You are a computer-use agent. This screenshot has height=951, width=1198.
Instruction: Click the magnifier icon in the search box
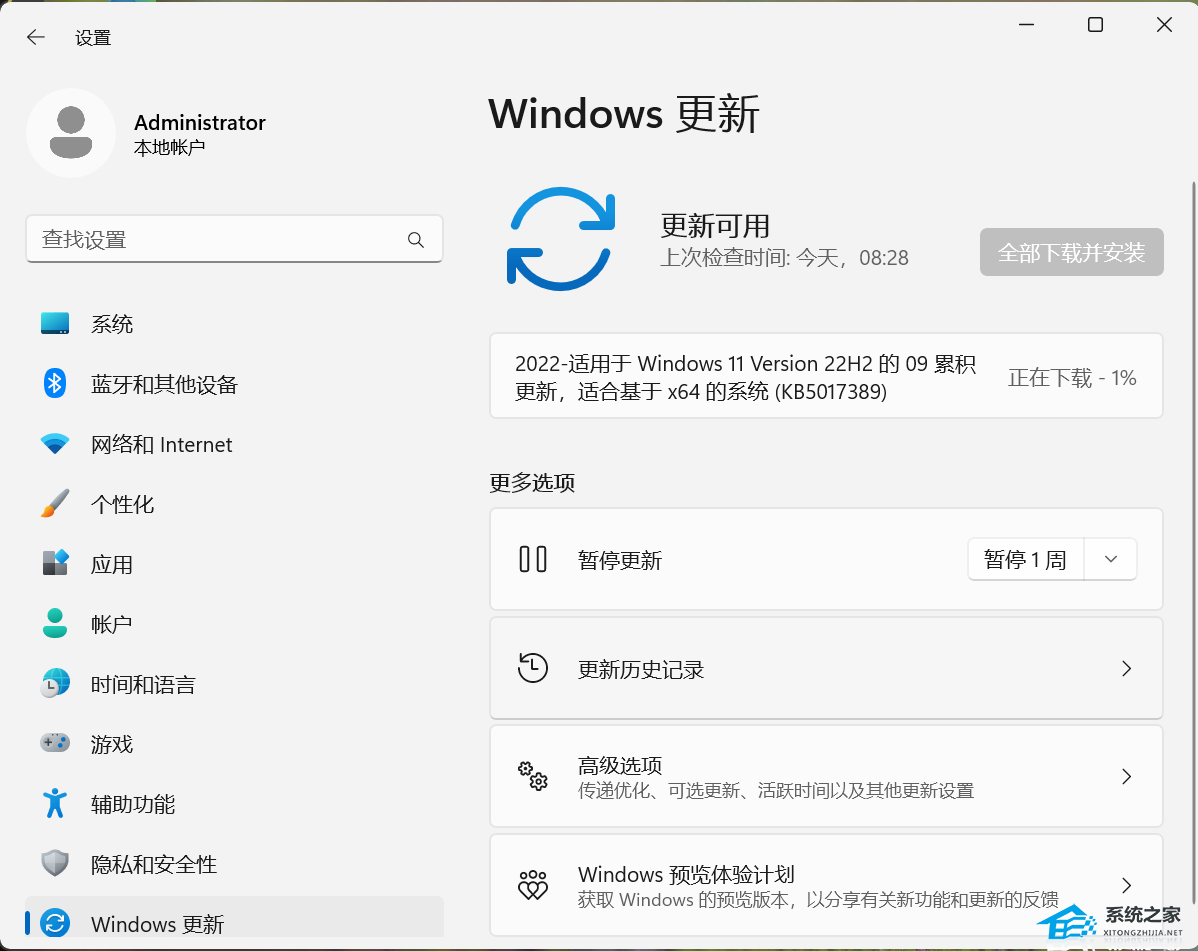[x=416, y=240]
